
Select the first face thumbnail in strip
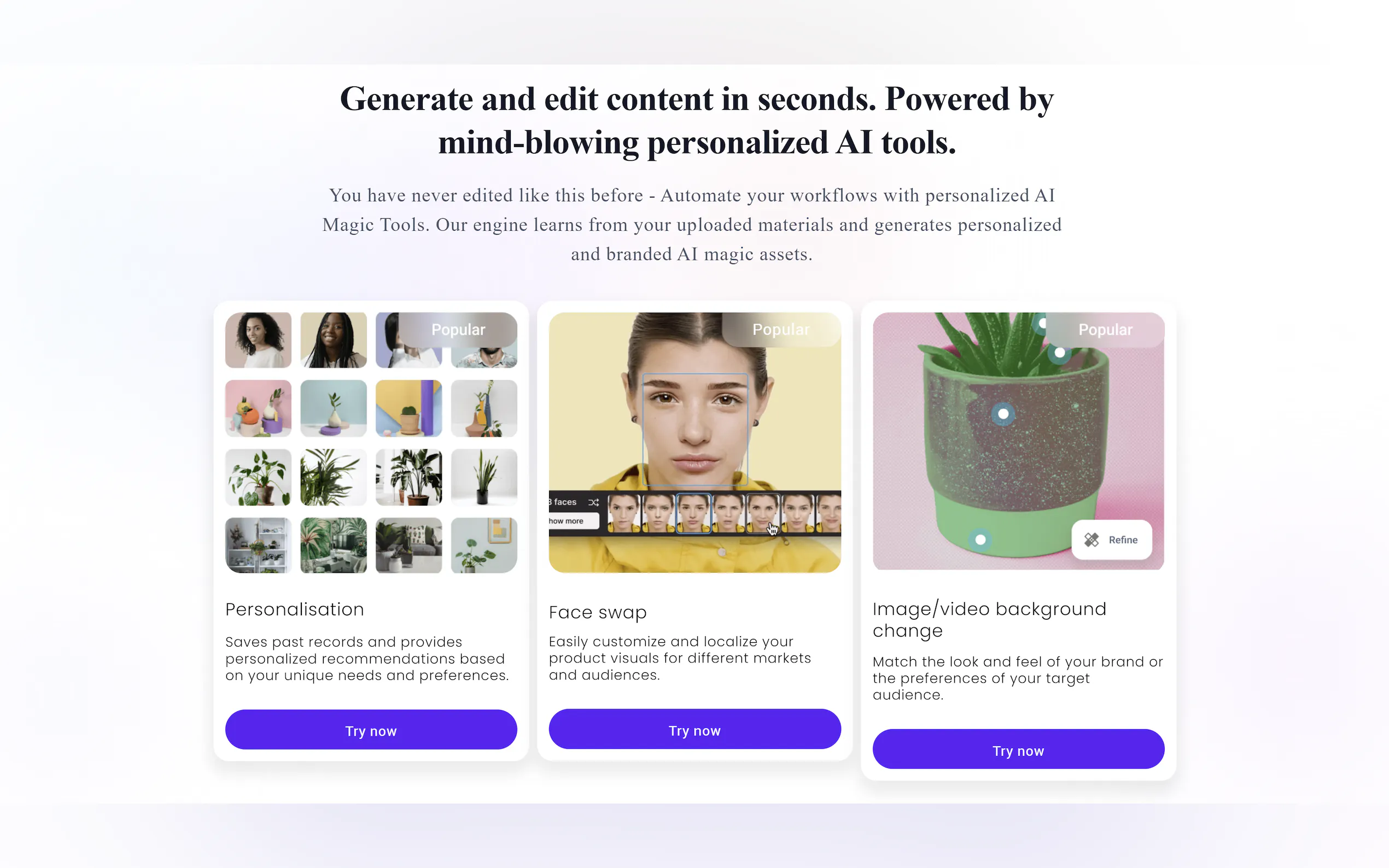tap(624, 513)
